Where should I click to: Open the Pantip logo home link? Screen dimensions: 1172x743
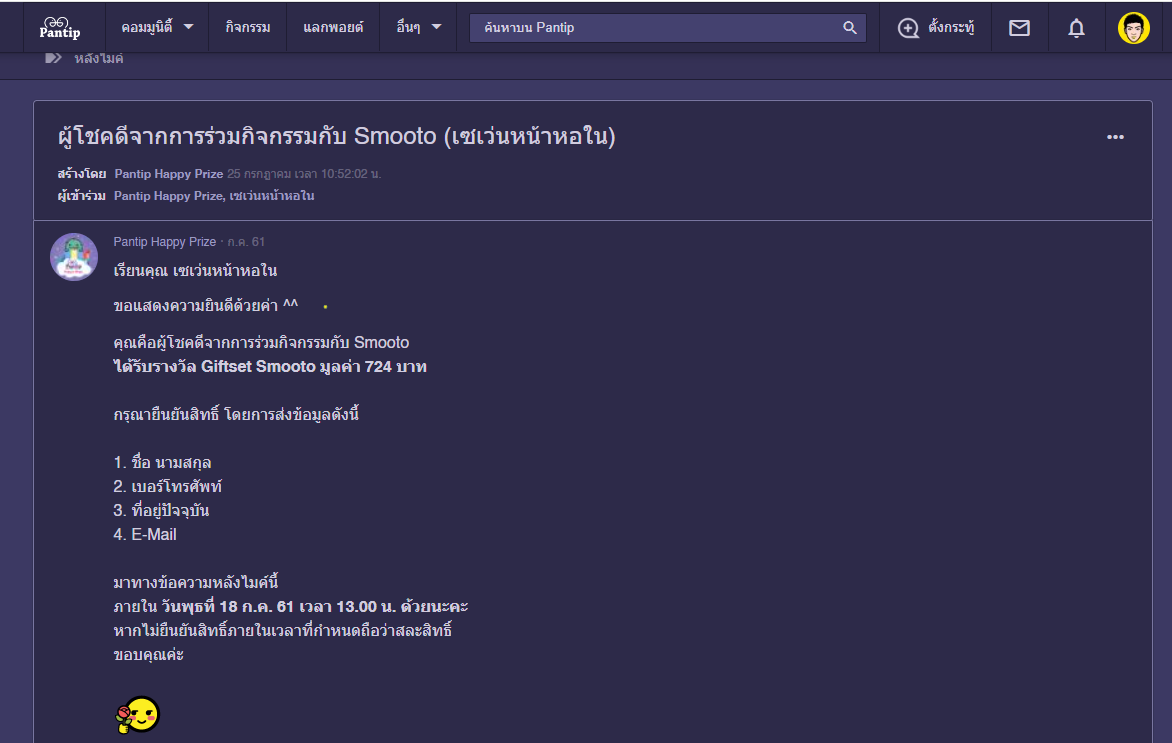60,28
